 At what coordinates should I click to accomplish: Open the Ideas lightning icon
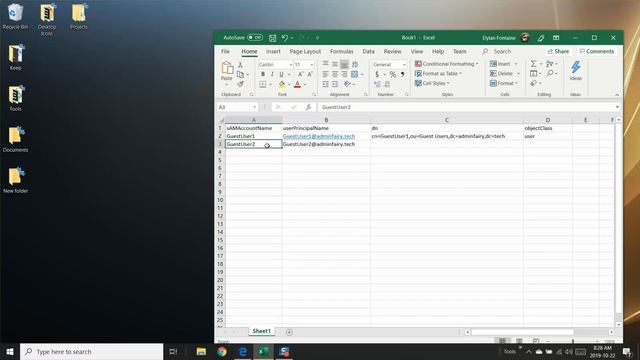tap(576, 67)
